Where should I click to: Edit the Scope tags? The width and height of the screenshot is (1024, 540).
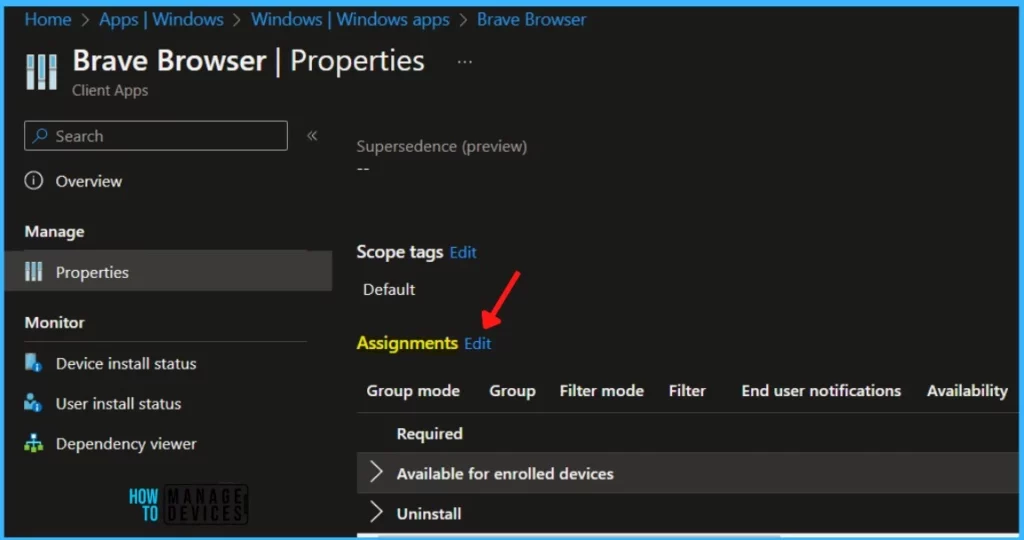pos(463,253)
